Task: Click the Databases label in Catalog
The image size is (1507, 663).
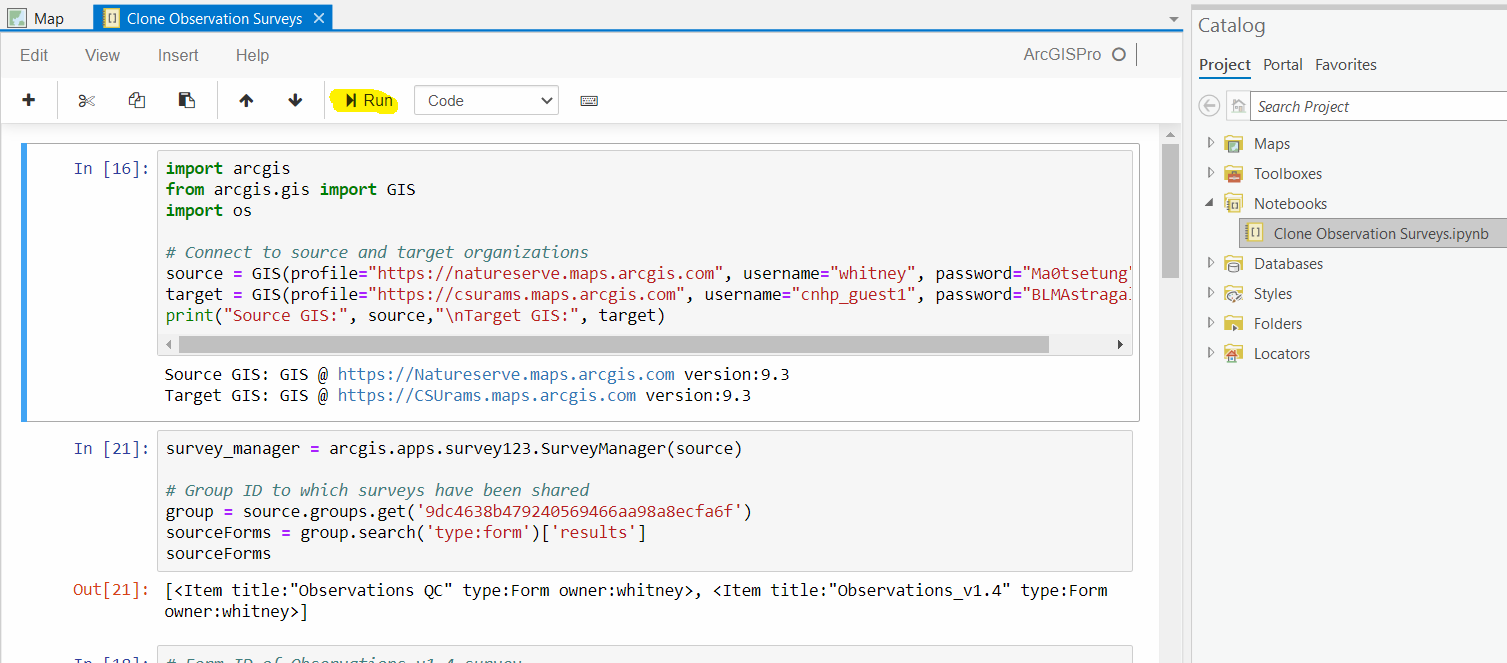Action: tap(1288, 264)
